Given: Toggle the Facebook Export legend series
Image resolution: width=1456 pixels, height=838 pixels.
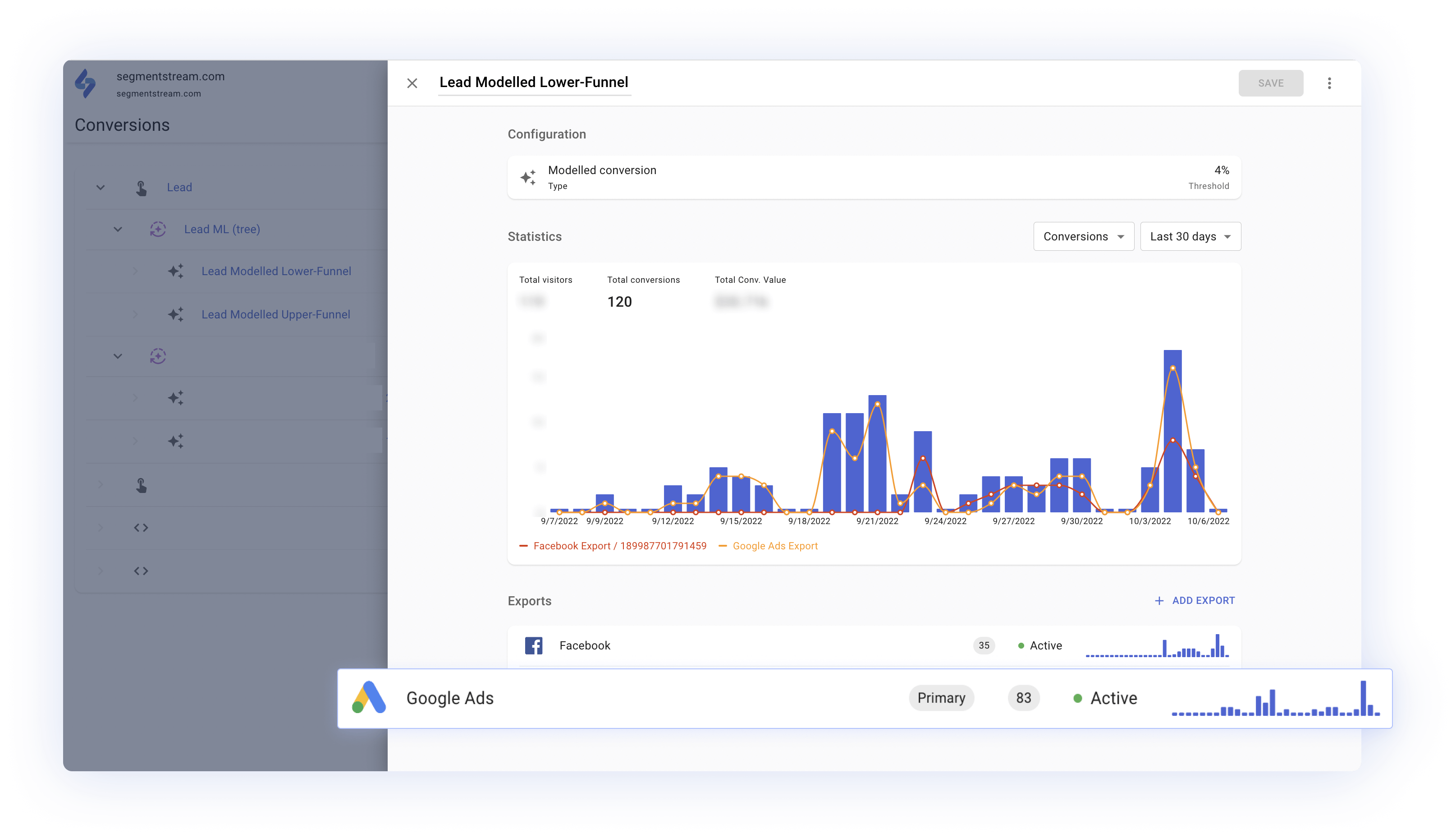Looking at the screenshot, I should 613,546.
